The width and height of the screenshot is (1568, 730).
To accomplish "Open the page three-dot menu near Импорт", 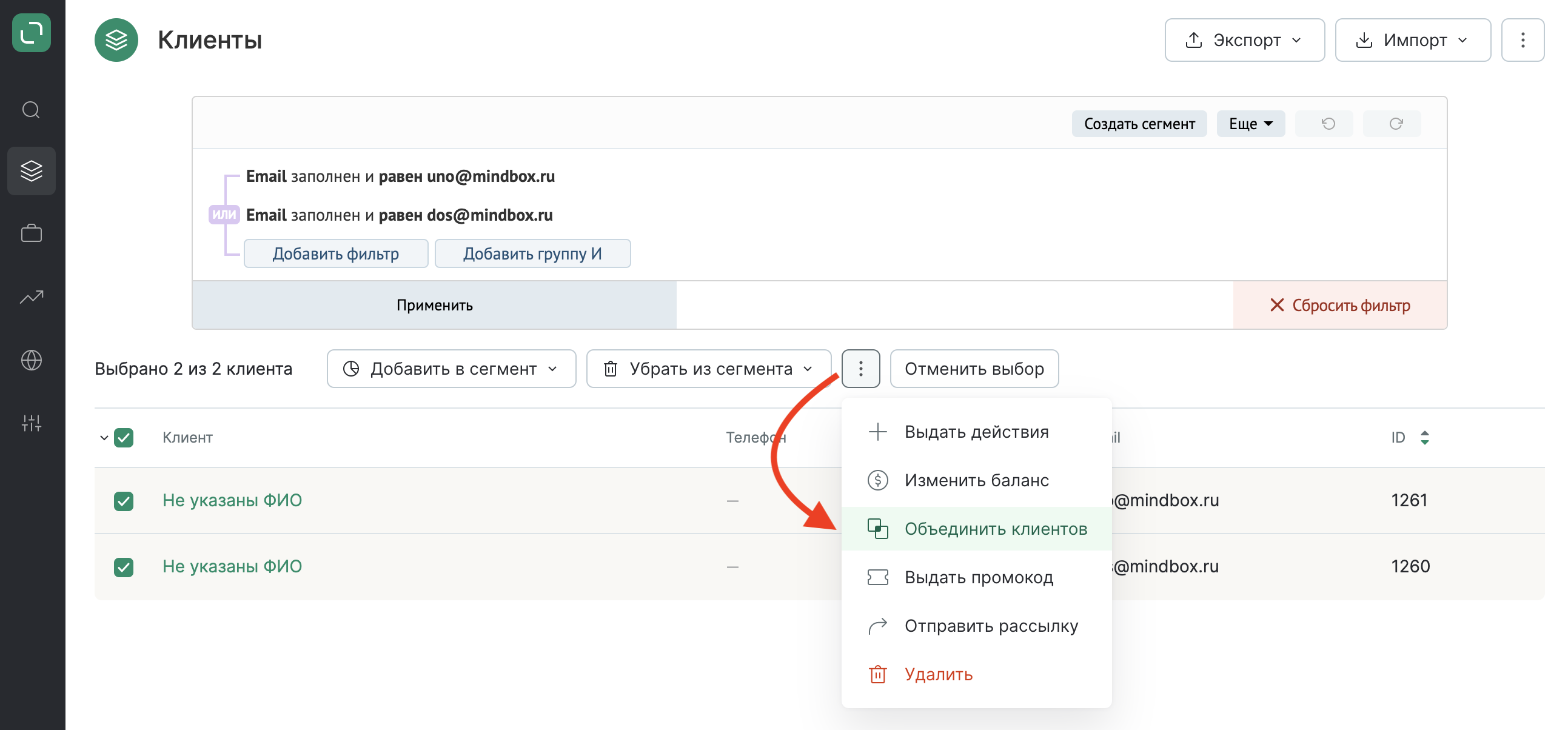I will tap(1523, 40).
